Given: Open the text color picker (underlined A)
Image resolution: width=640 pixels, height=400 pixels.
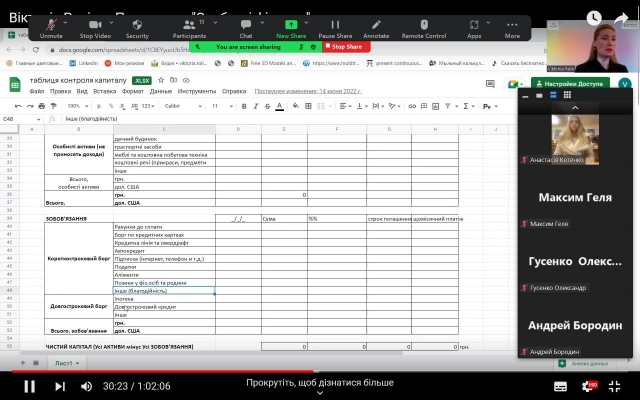Looking at the screenshot, I should [x=280, y=106].
